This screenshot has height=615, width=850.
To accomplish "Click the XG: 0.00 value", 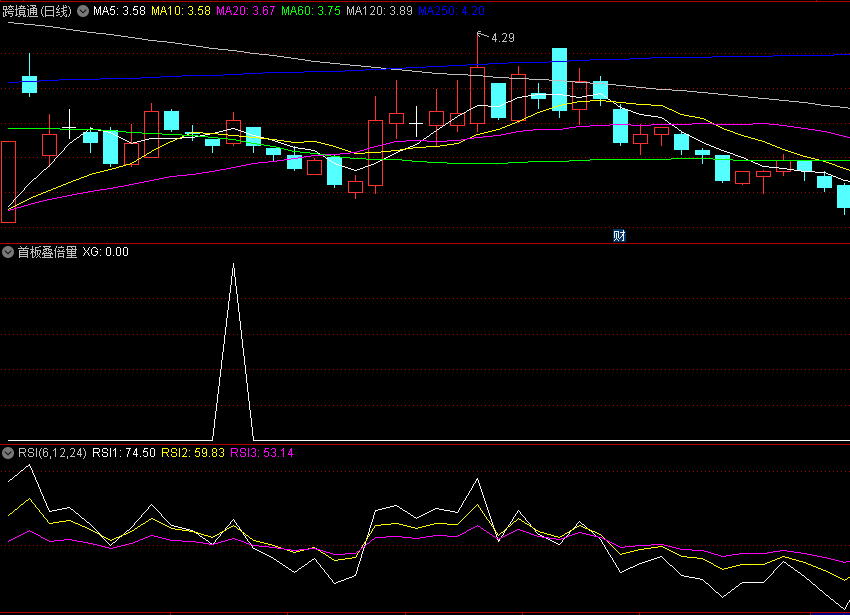I will point(106,252).
